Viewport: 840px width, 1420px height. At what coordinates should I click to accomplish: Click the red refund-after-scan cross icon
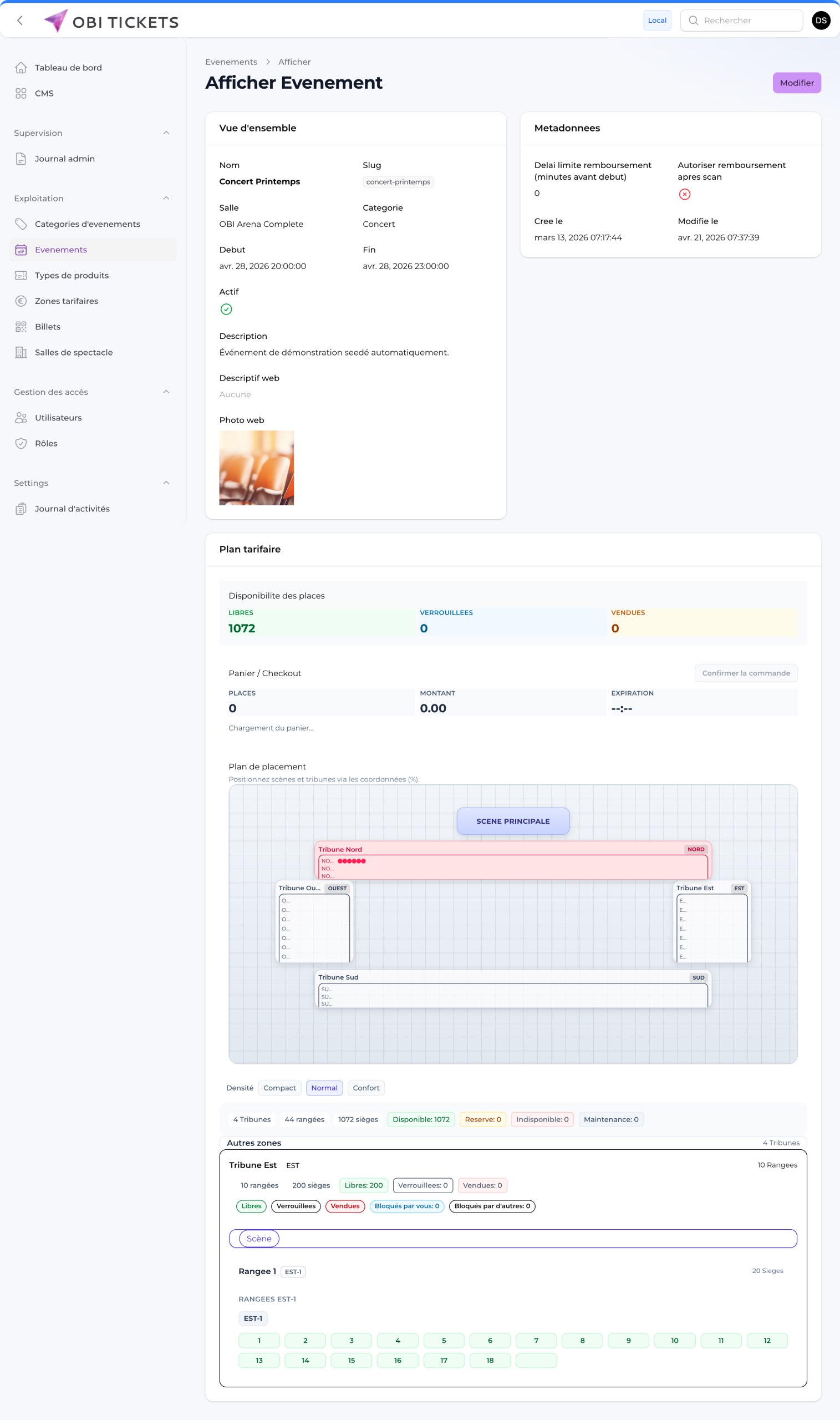pyautogui.click(x=684, y=194)
